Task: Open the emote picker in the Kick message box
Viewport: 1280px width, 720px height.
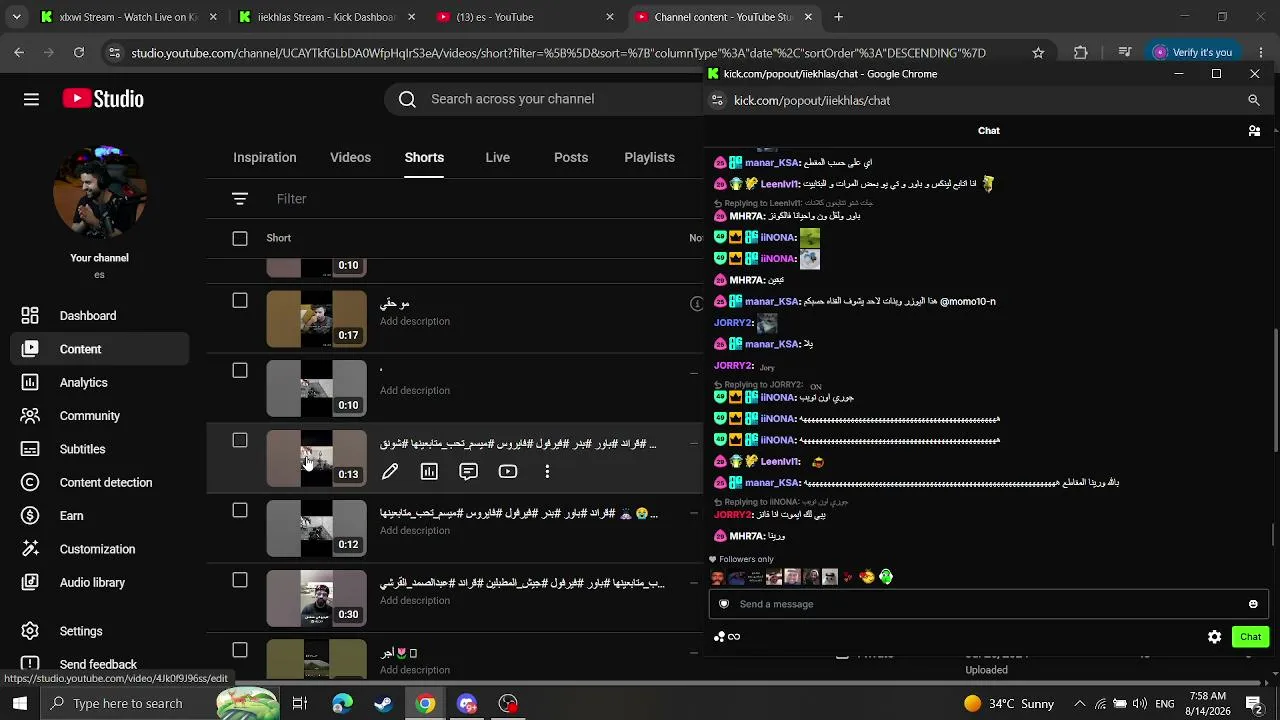Action: click(1253, 604)
